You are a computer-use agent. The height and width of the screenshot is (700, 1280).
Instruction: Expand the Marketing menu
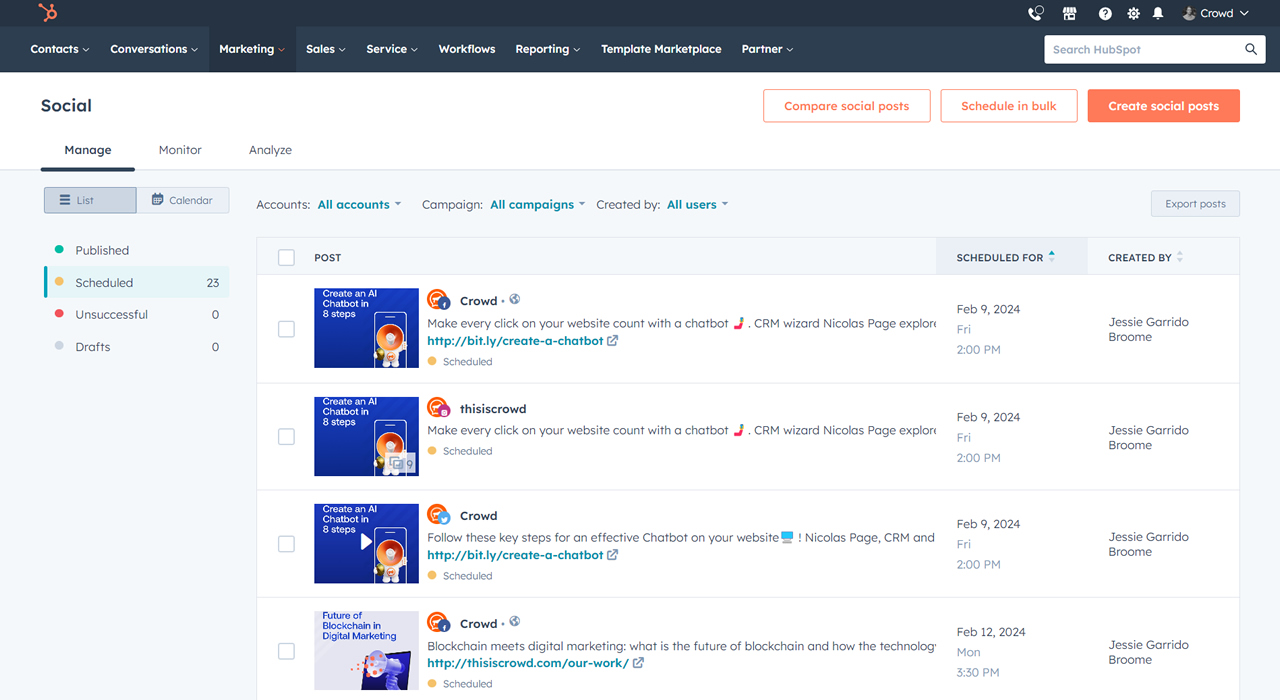pyautogui.click(x=252, y=49)
